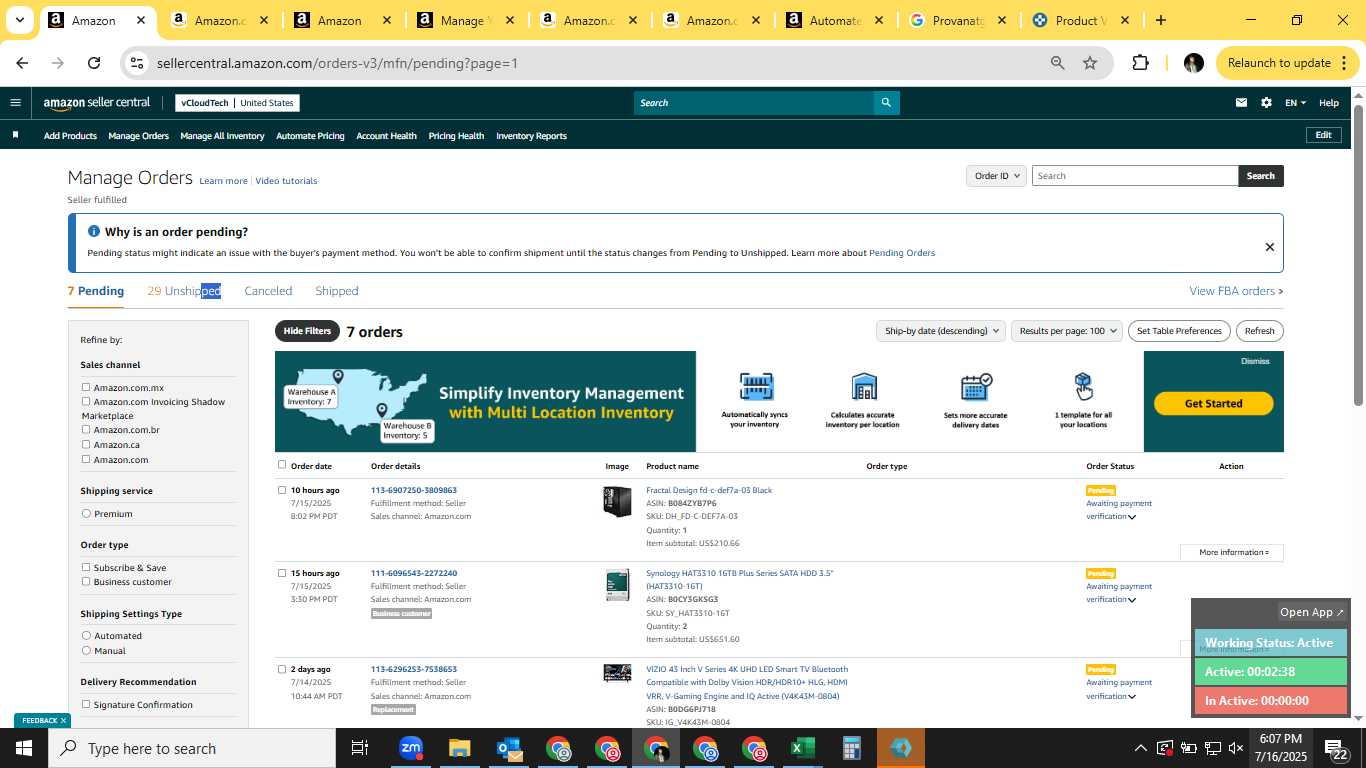Close the Feedback tag with X
Image resolution: width=1366 pixels, height=768 pixels.
tap(63, 720)
